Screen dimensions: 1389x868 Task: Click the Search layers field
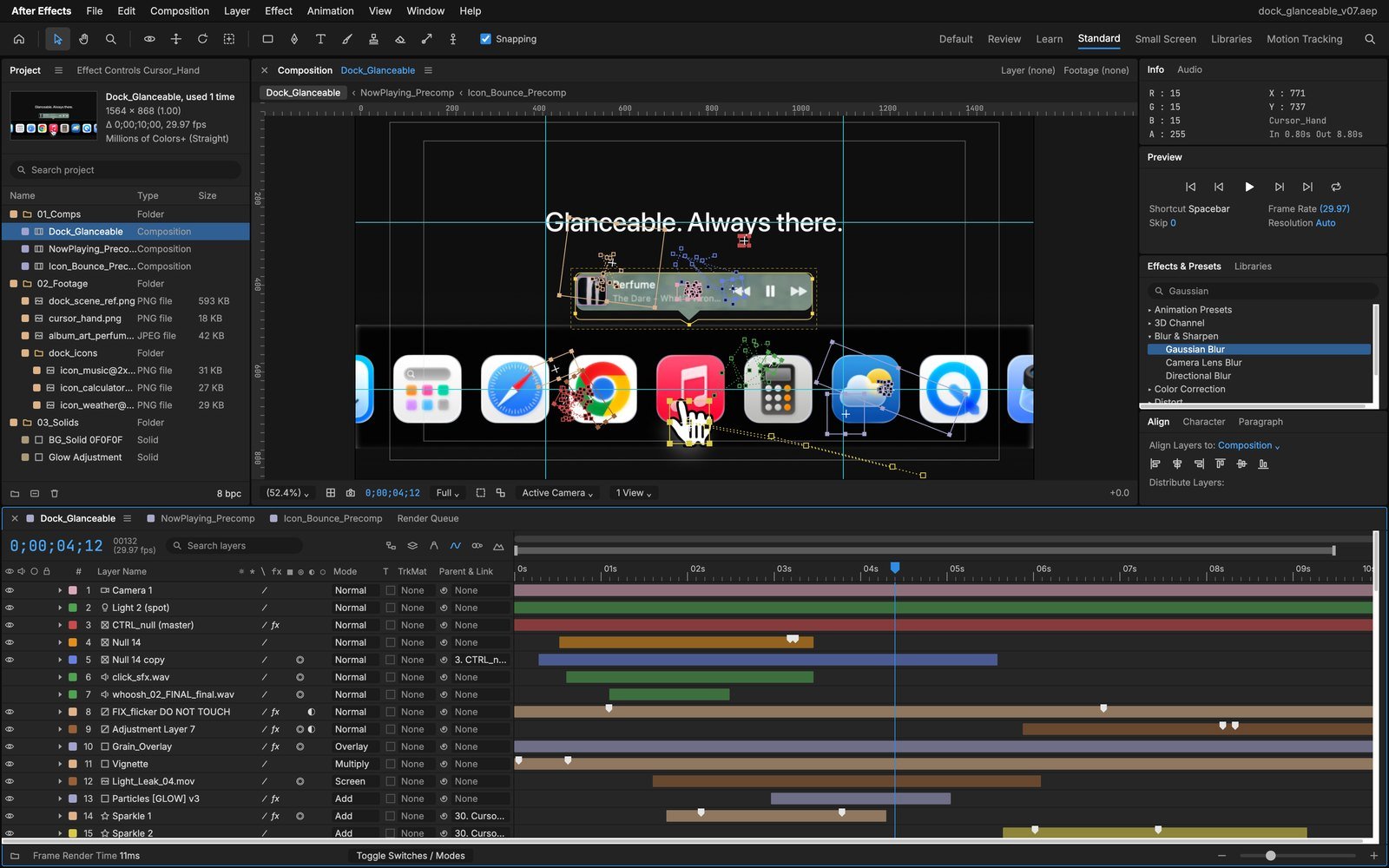[x=234, y=546]
